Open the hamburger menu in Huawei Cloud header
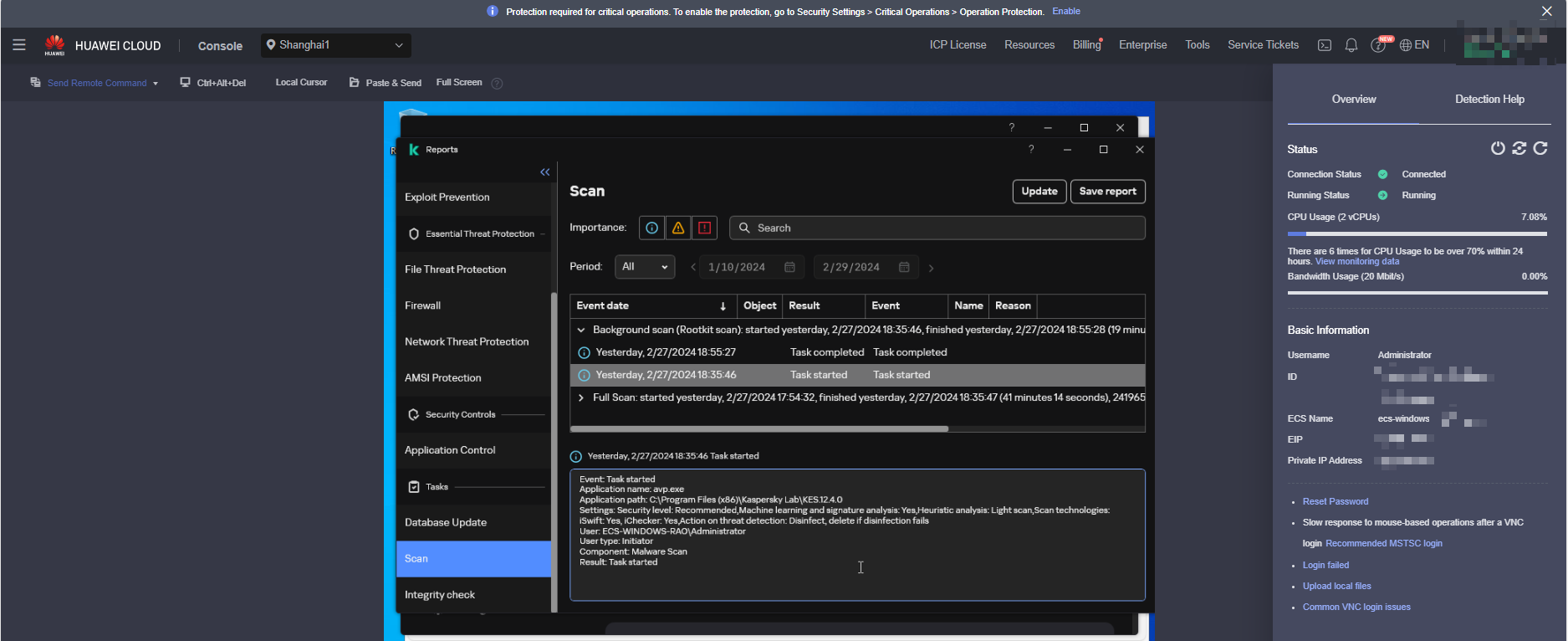Screen dimensions: 1568x641 tap(19, 45)
